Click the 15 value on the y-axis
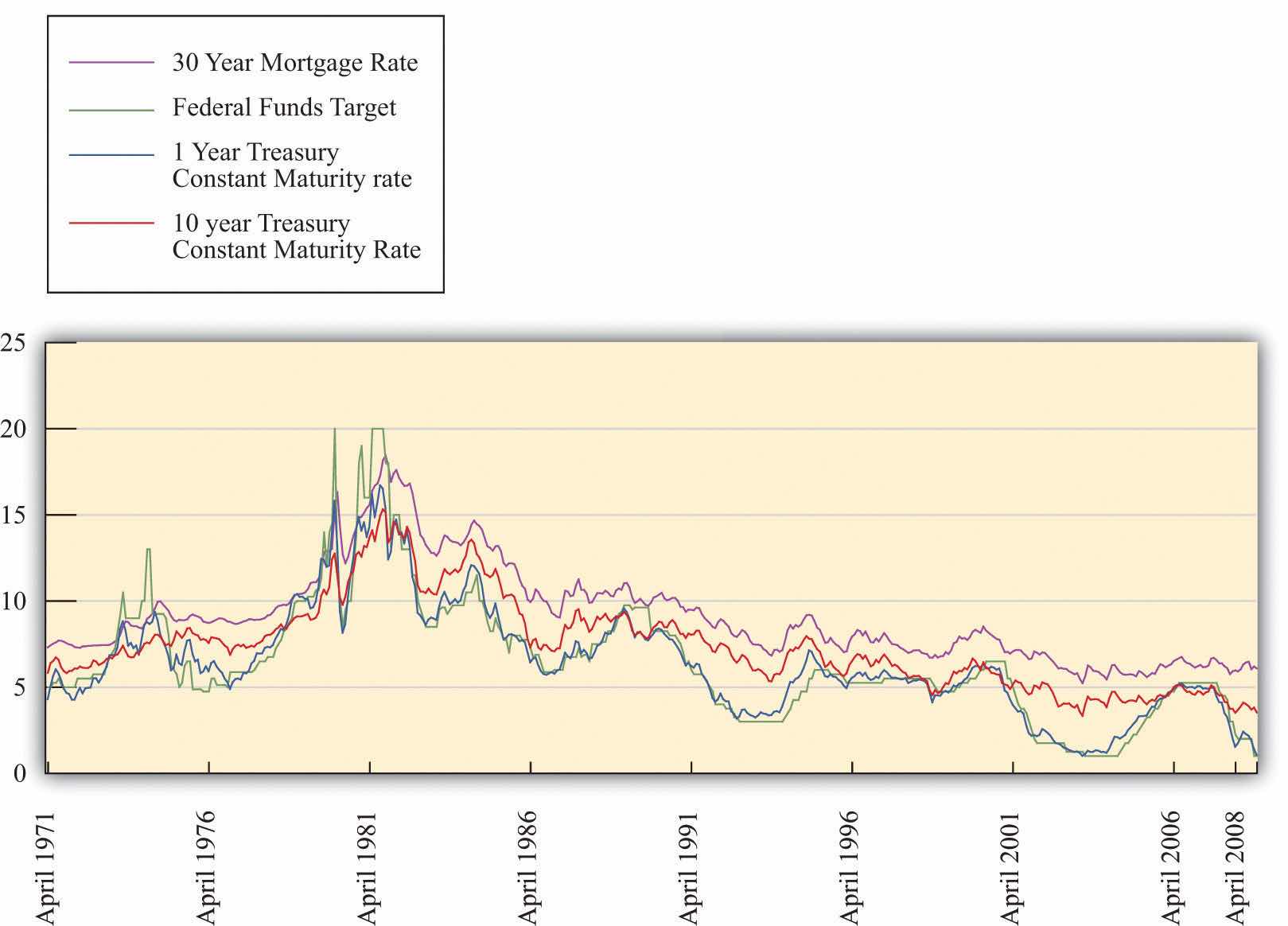Screen dimensions: 1288x926 (x=14, y=515)
